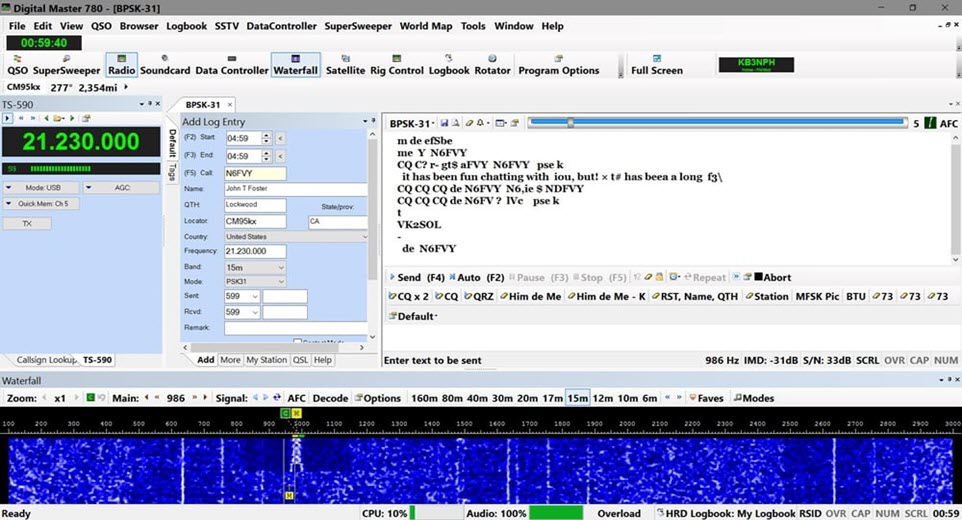This screenshot has width=962, height=520.
Task: Toggle the Waterfall panel button
Action: (x=295, y=65)
